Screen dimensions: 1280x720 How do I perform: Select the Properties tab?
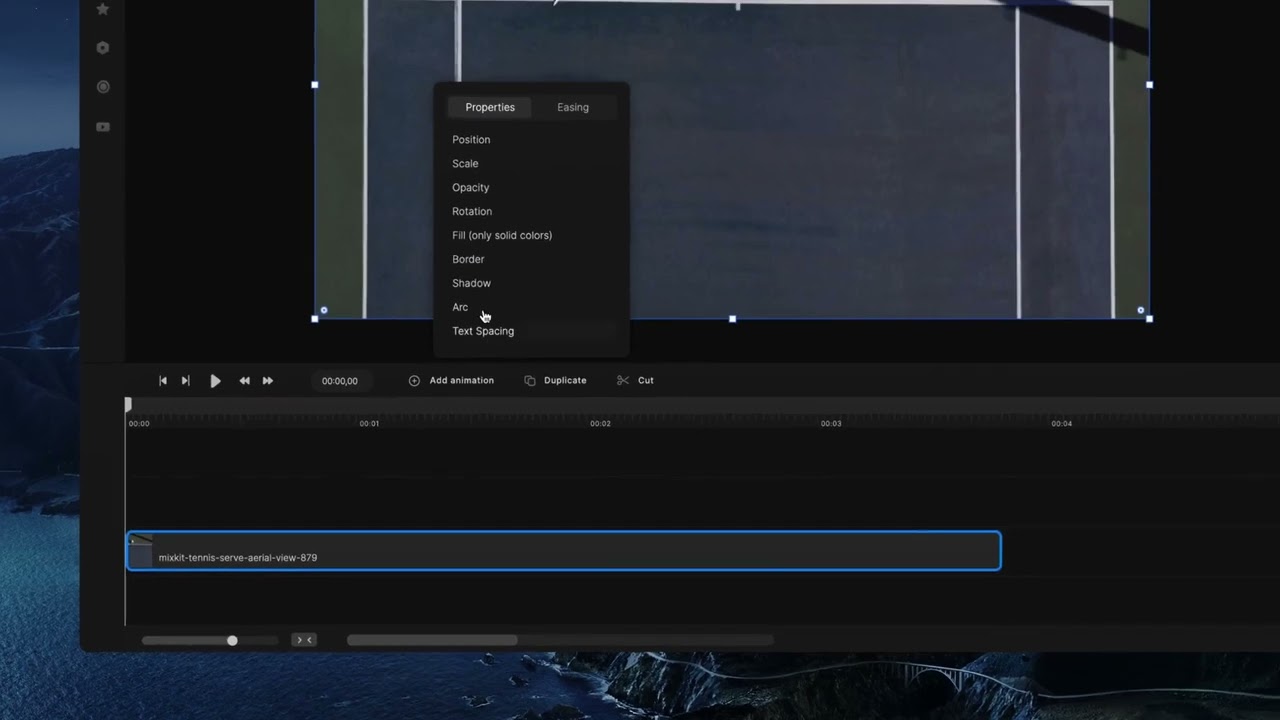click(490, 107)
